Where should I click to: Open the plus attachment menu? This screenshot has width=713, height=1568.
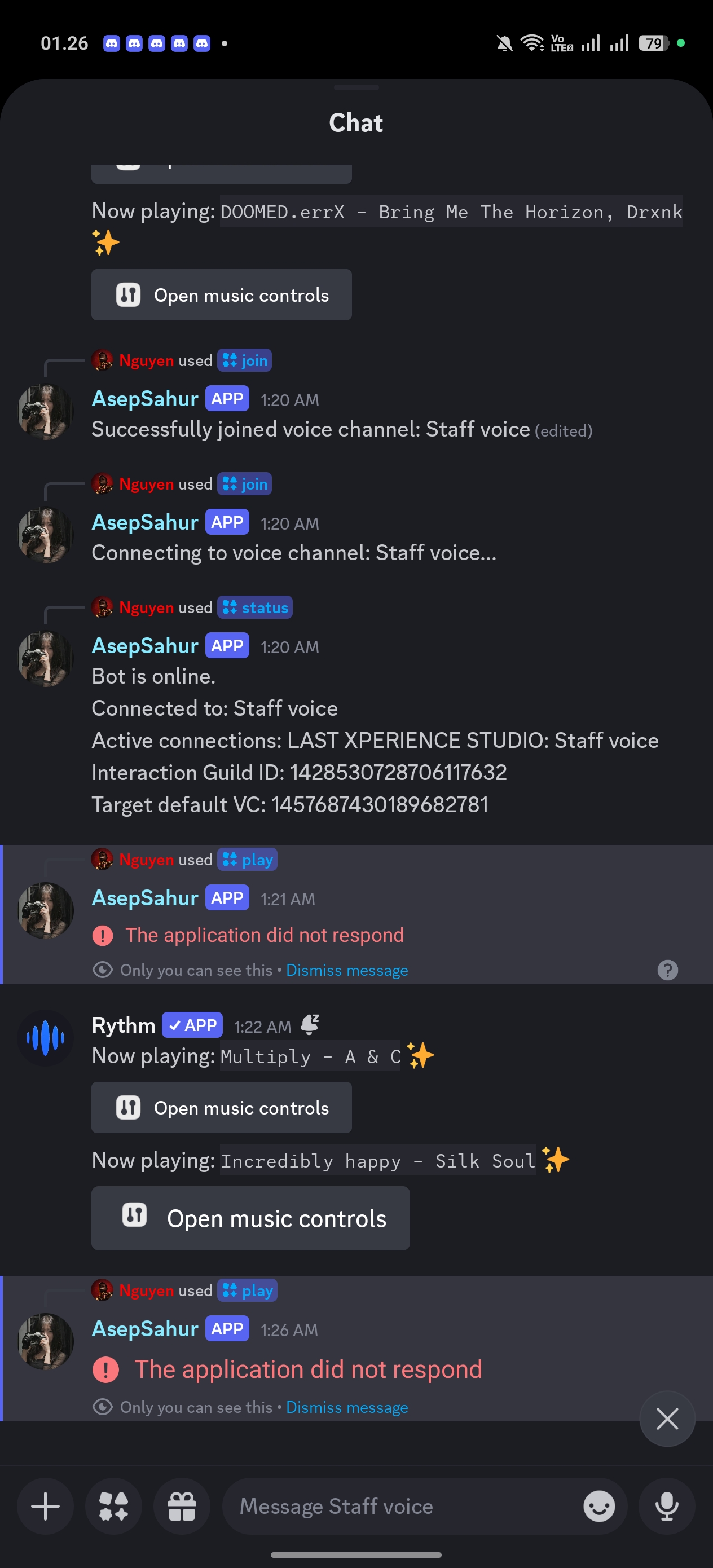pyautogui.click(x=45, y=1507)
